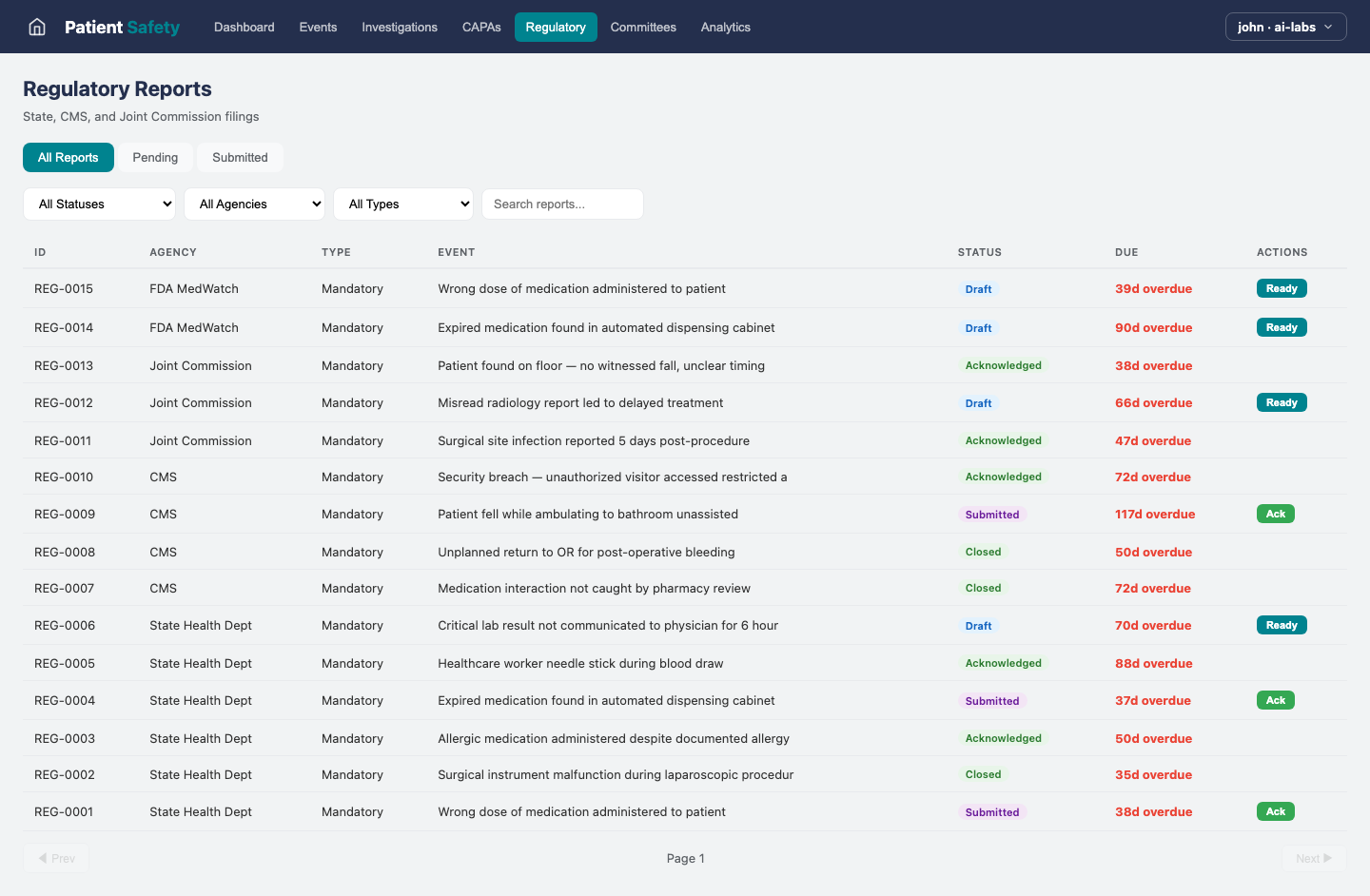Select the All Reports tab
Image resolution: width=1370 pixels, height=896 pixels.
pyautogui.click(x=68, y=158)
